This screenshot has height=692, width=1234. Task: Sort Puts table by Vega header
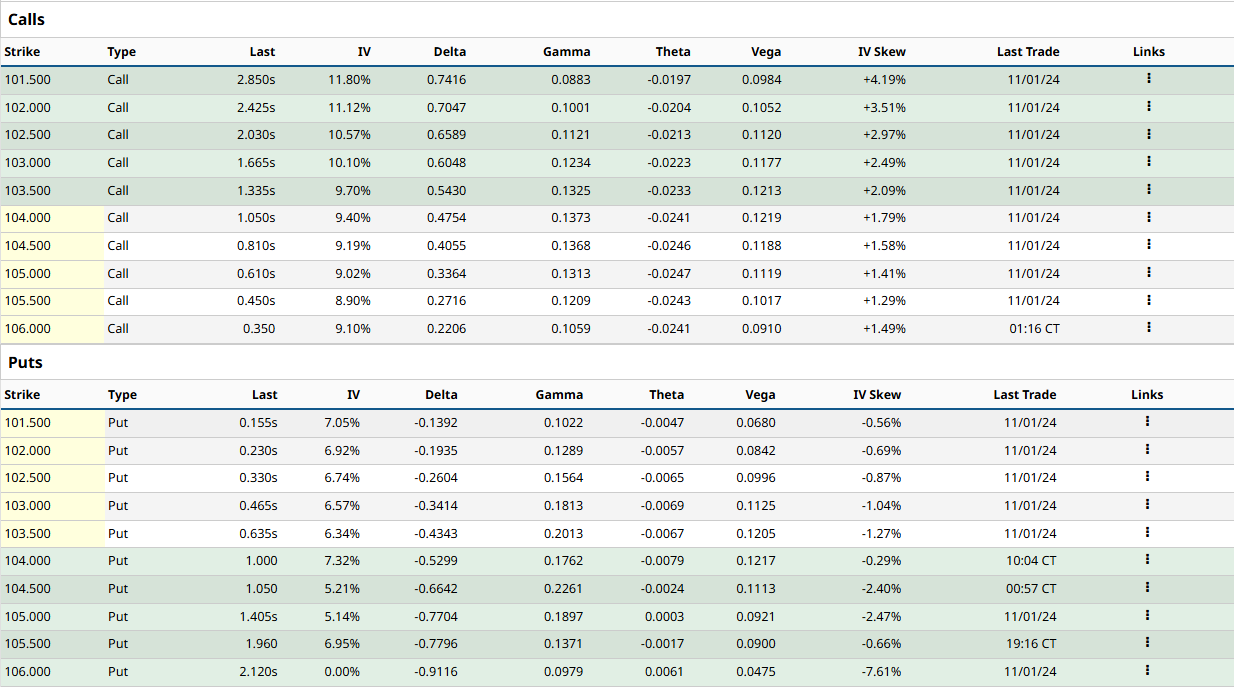pos(759,395)
